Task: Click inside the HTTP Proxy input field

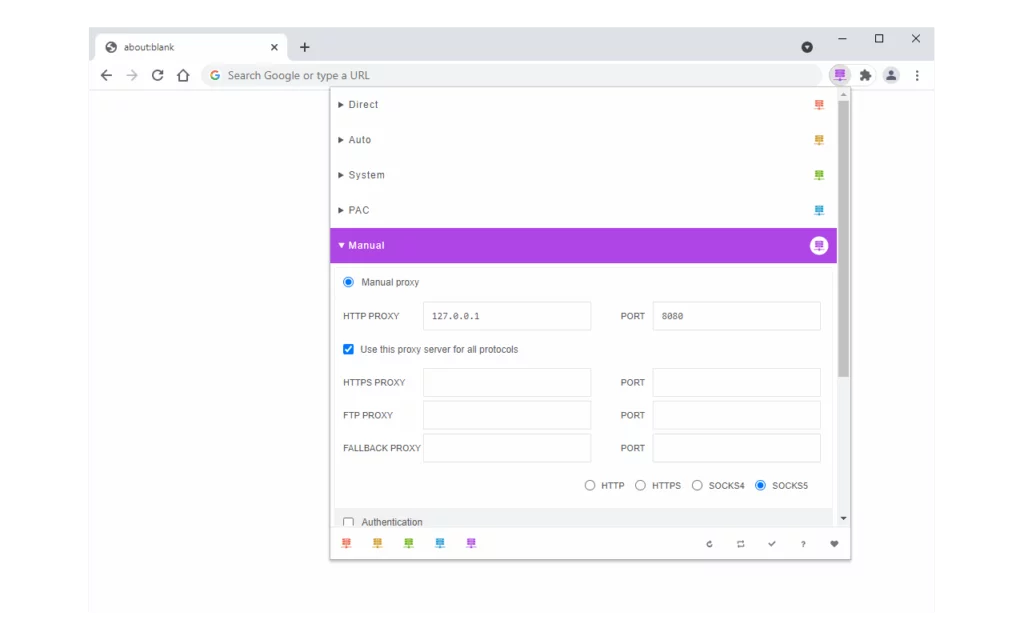Action: pyautogui.click(x=506, y=315)
